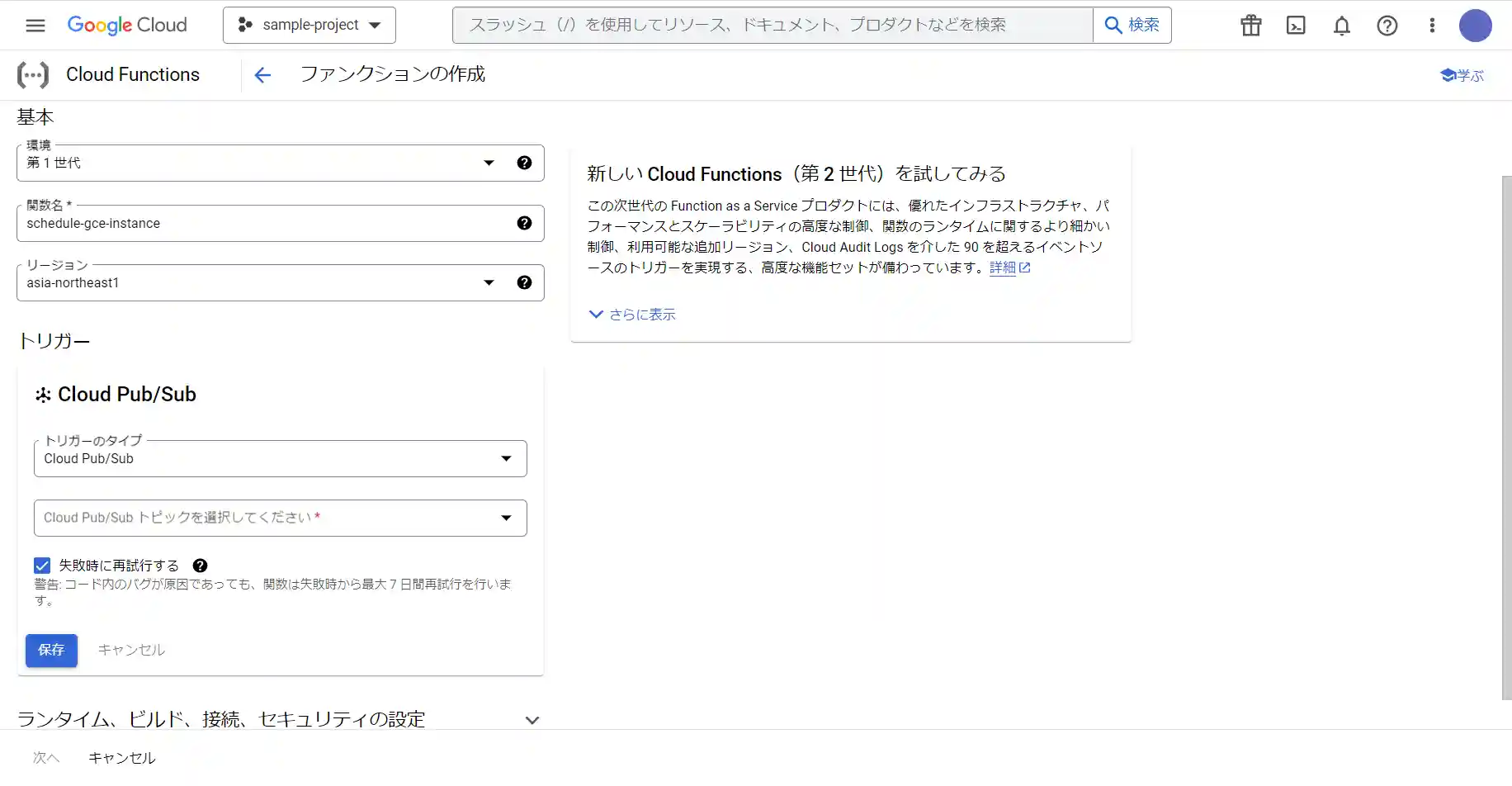The height and width of the screenshot is (786, 1512).
Task: Open the sample-project project selector
Action: pos(309,25)
